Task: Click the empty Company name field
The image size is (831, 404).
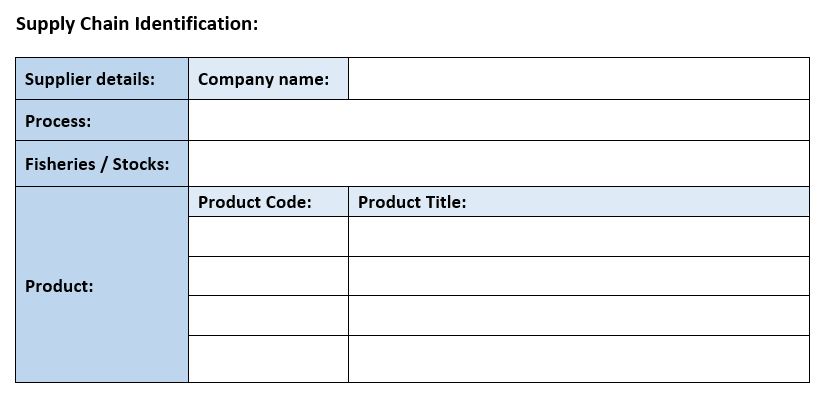Action: click(x=578, y=79)
